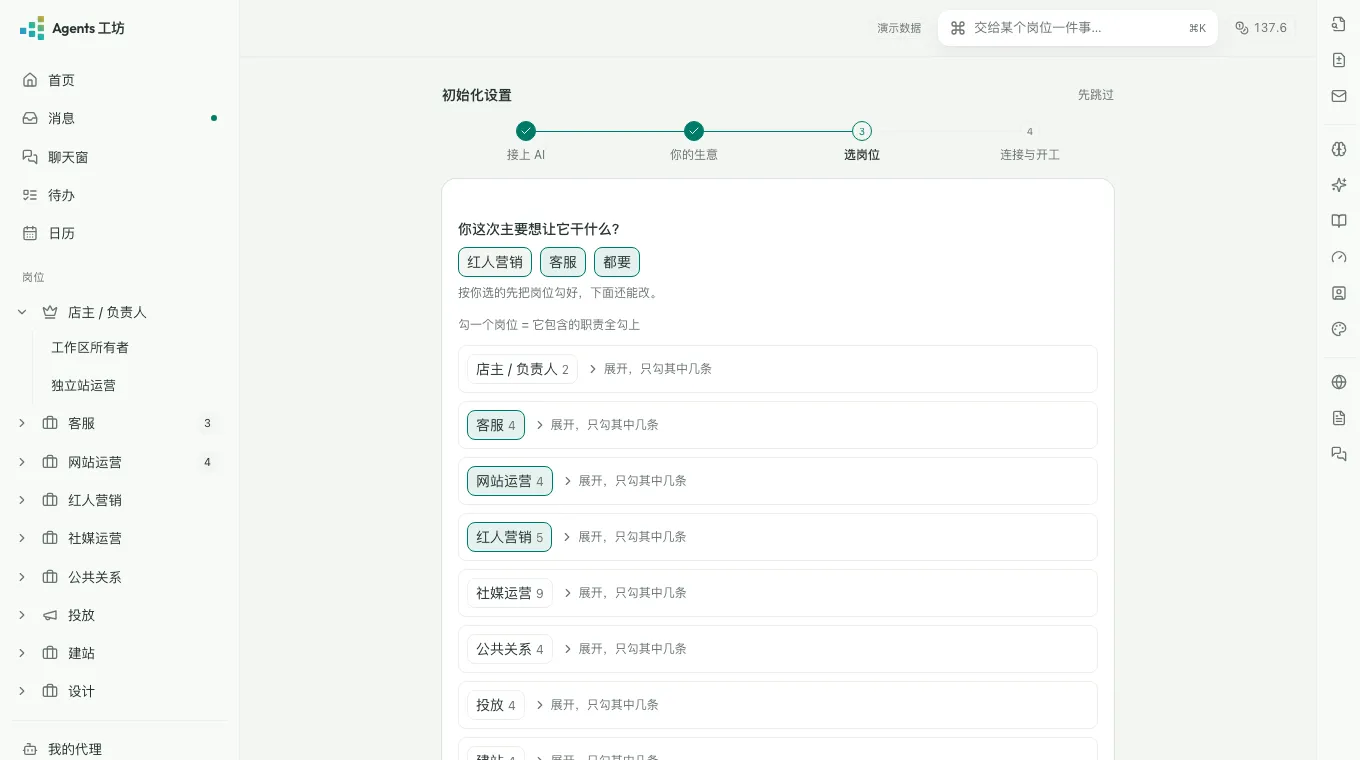Open the chat bubbles icon in right rail

click(x=1339, y=454)
